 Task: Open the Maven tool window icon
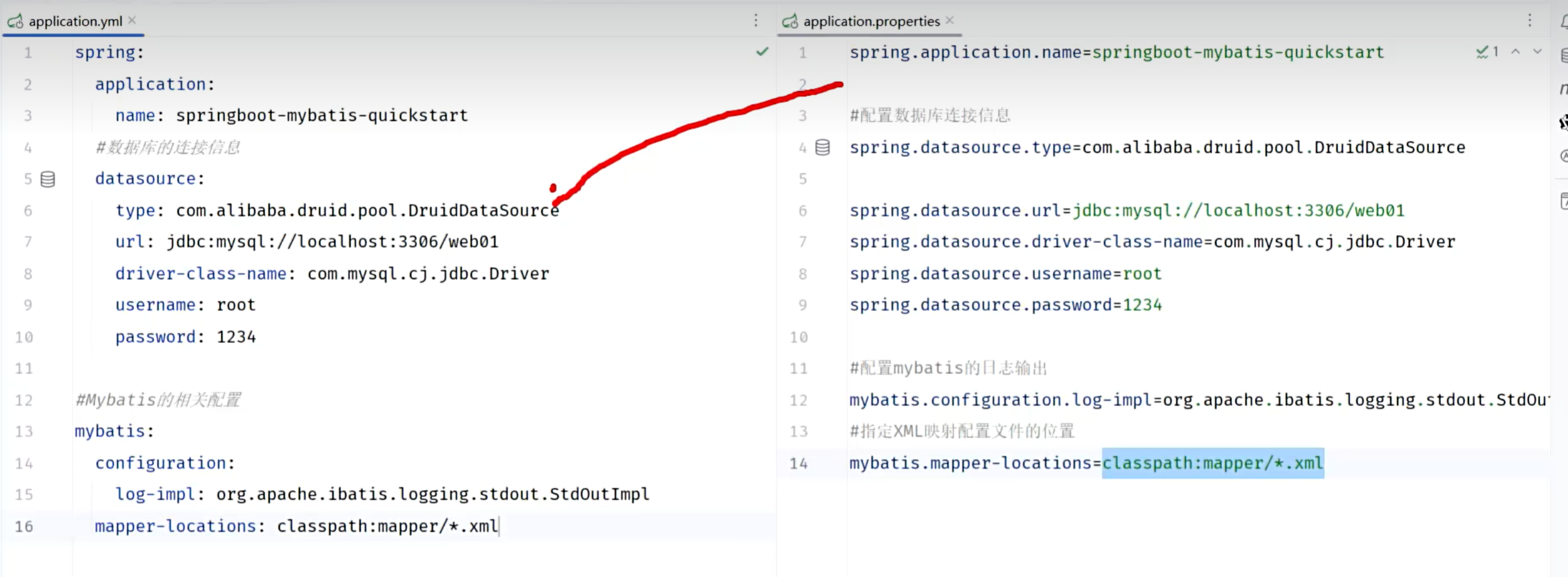point(1563,89)
